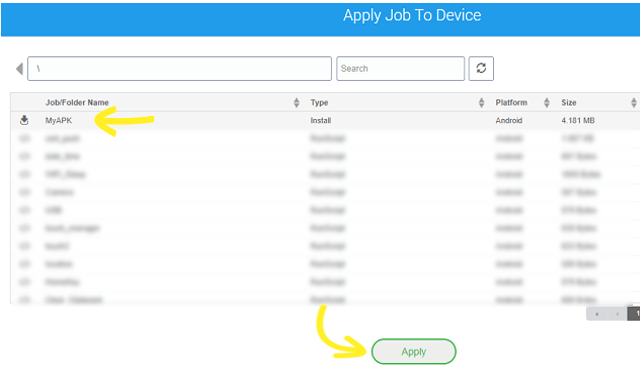
Task: Go to previous page in pagination
Action: point(617,314)
